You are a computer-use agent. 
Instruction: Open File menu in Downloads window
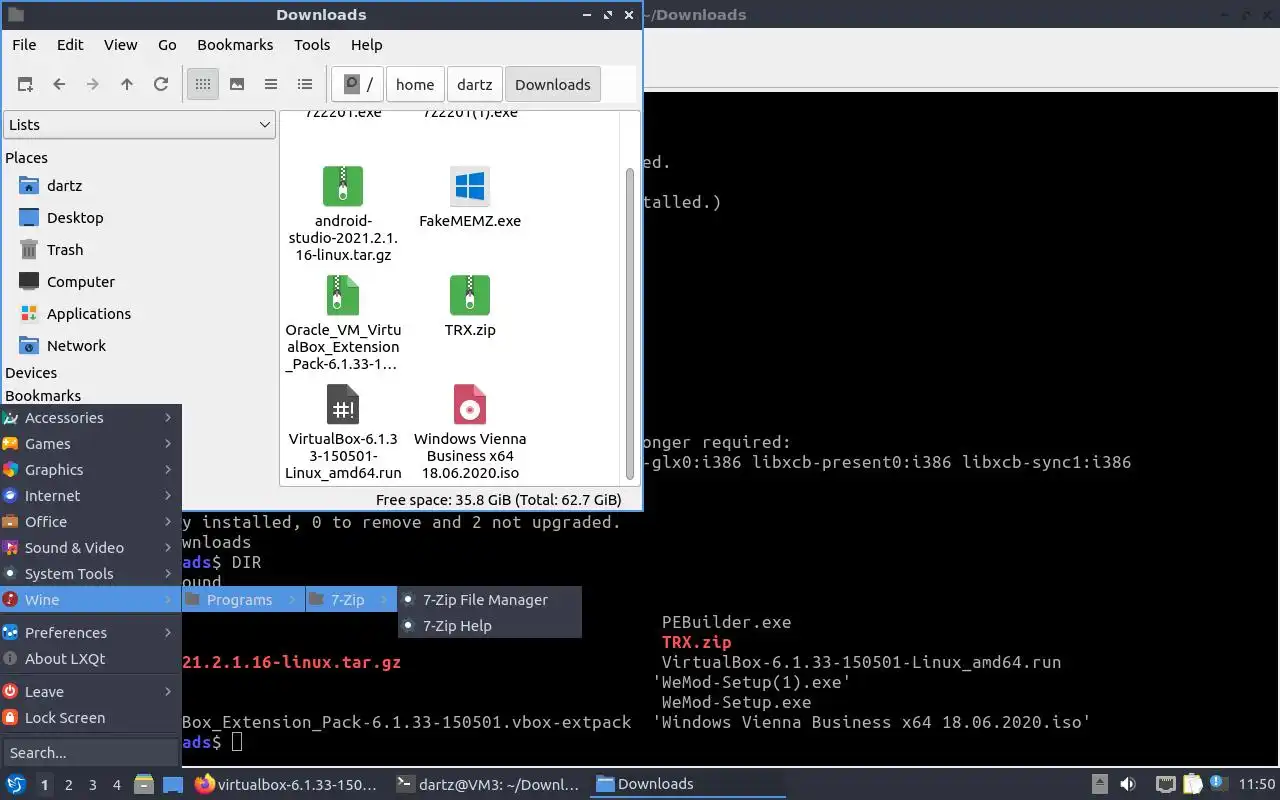(24, 45)
